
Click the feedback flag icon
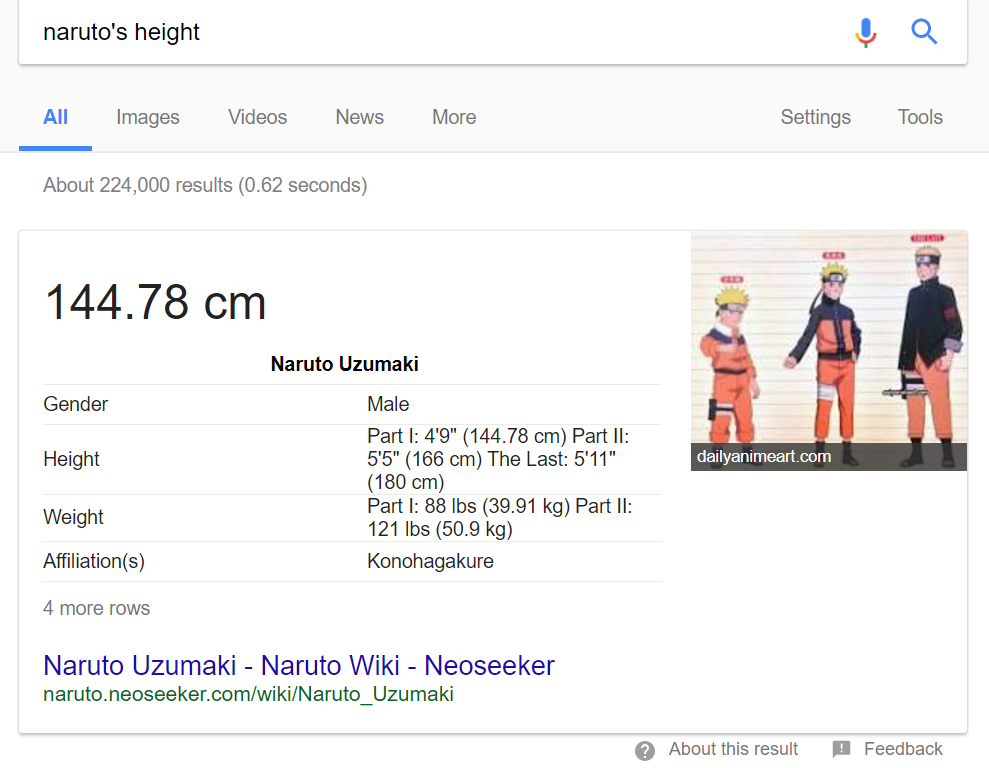pos(841,749)
